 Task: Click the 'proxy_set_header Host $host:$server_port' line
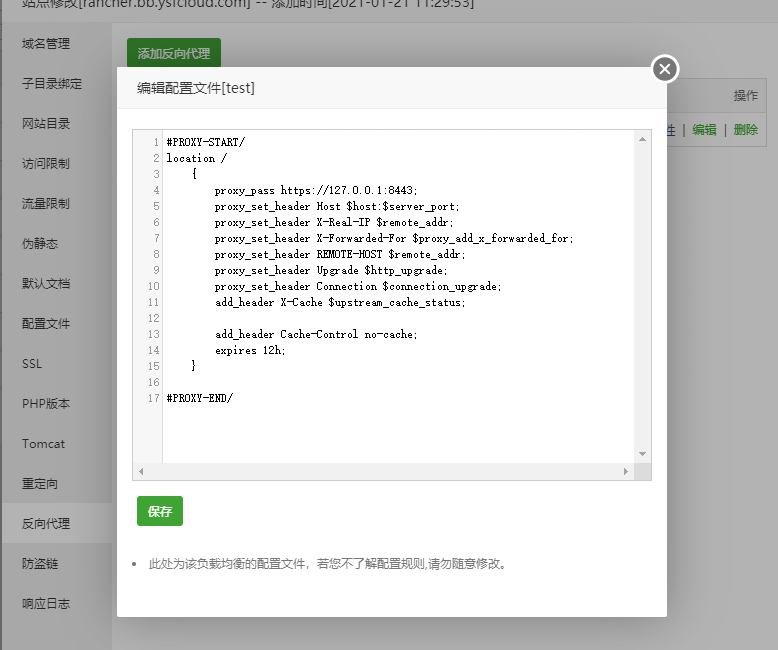click(337, 206)
